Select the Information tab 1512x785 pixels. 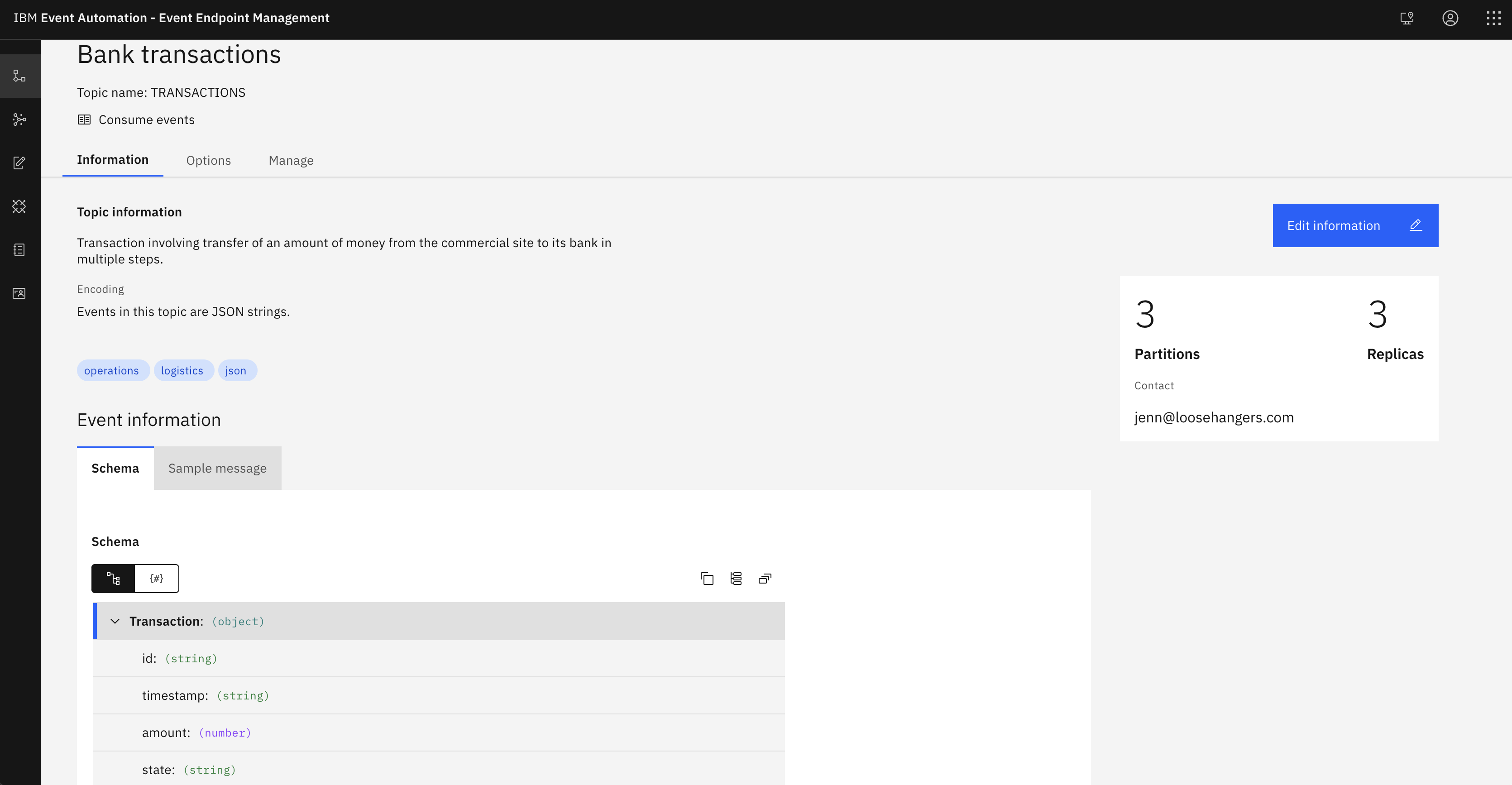[113, 160]
